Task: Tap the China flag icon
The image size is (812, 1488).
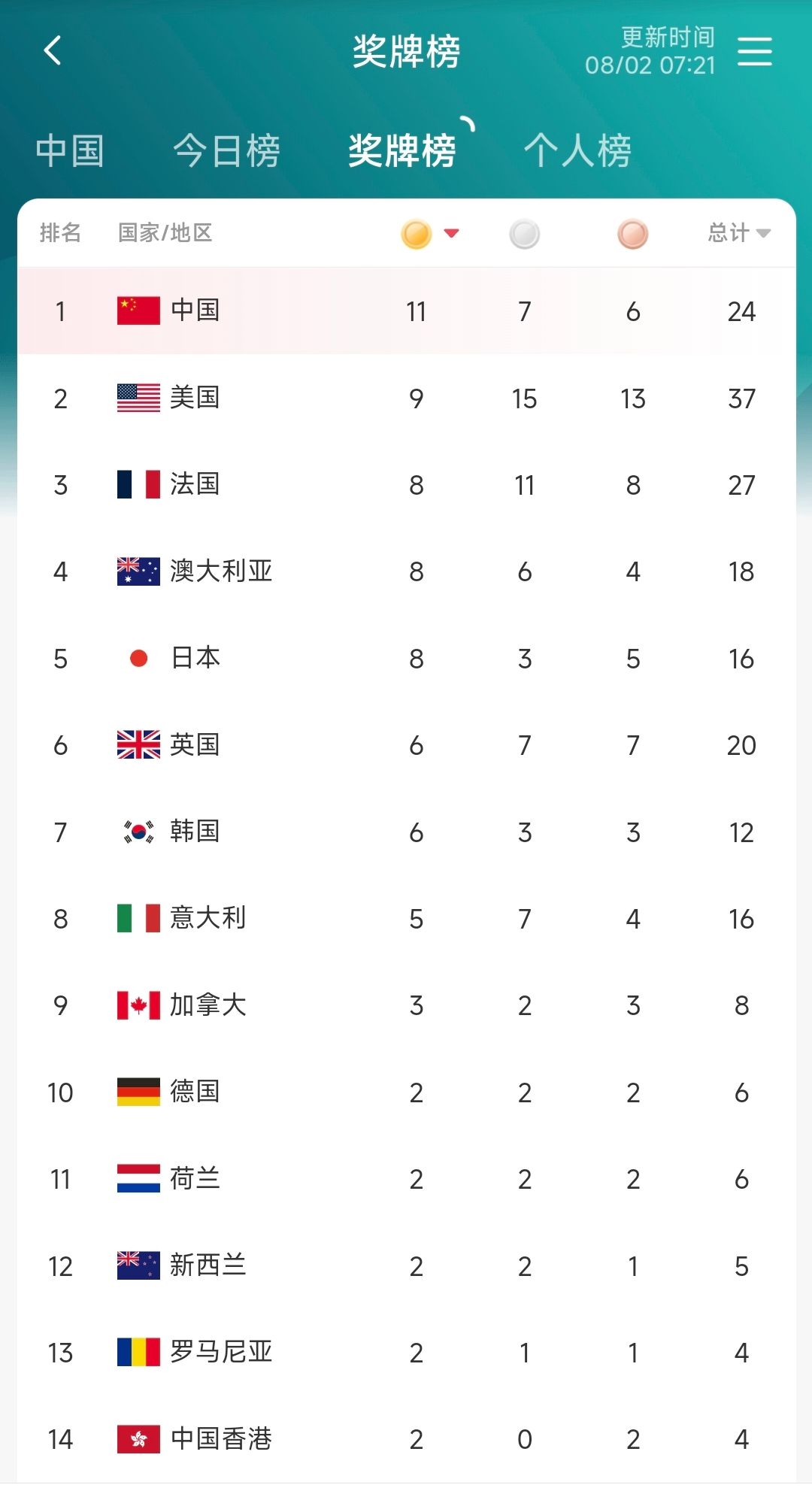Action: tap(138, 311)
